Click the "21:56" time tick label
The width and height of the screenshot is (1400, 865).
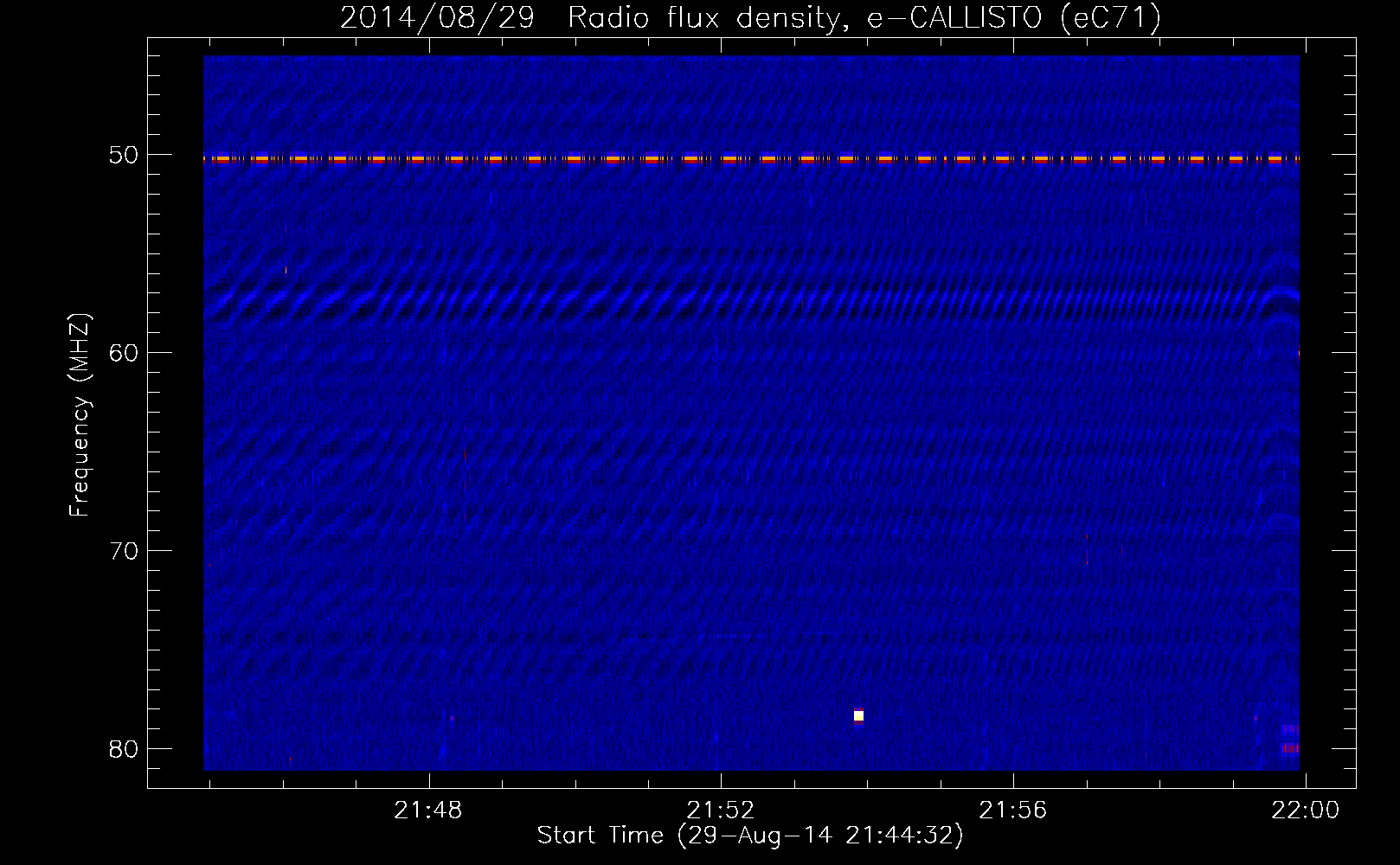tap(1012, 811)
